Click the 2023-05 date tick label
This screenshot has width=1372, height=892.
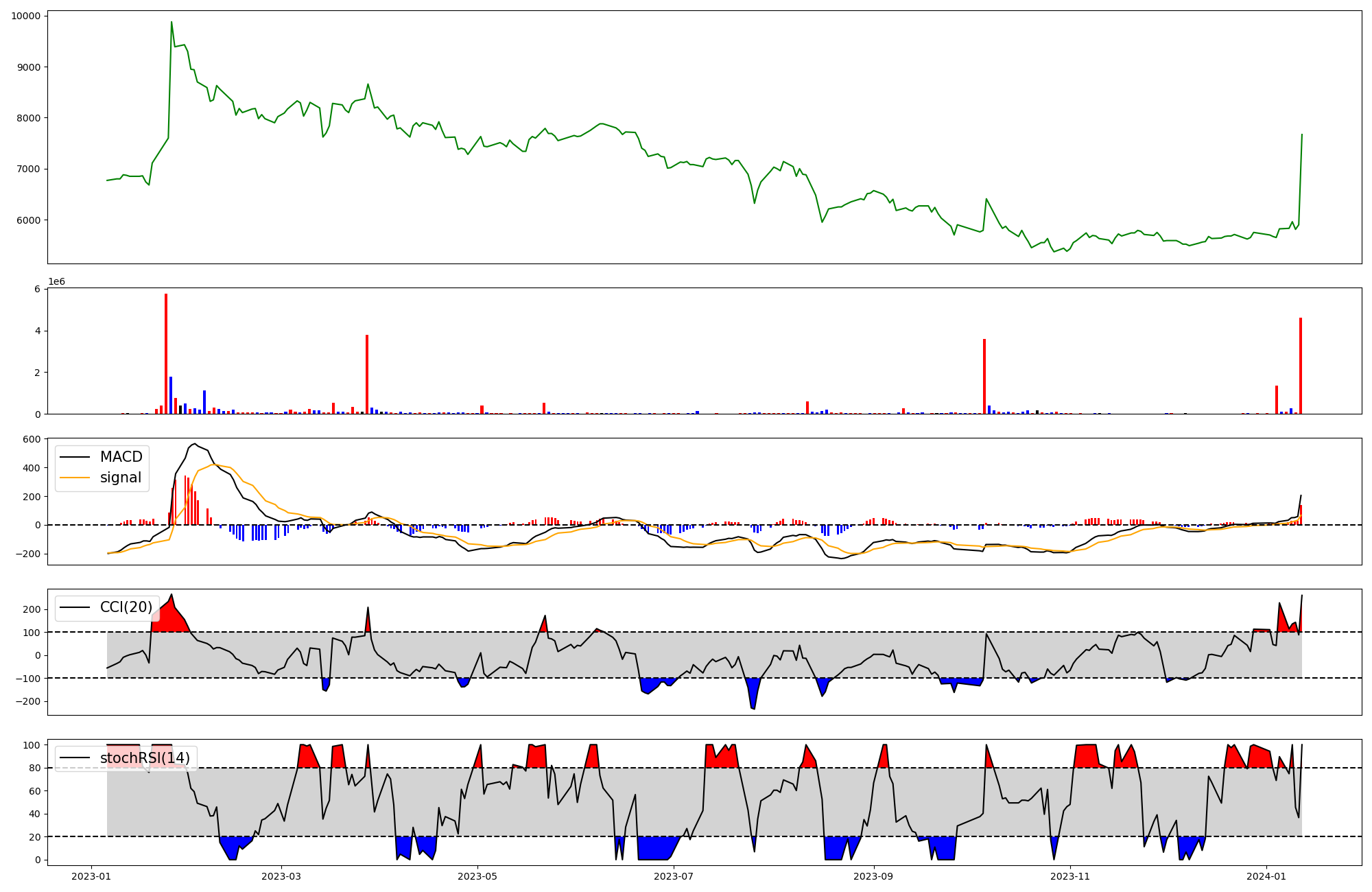coord(477,876)
